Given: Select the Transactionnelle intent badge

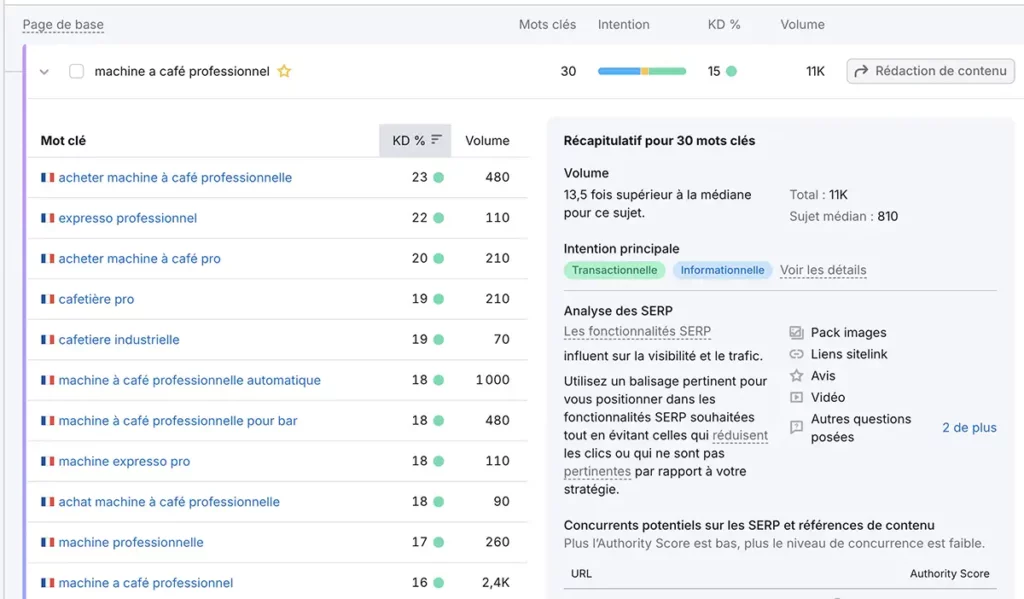Looking at the screenshot, I should point(614,270).
